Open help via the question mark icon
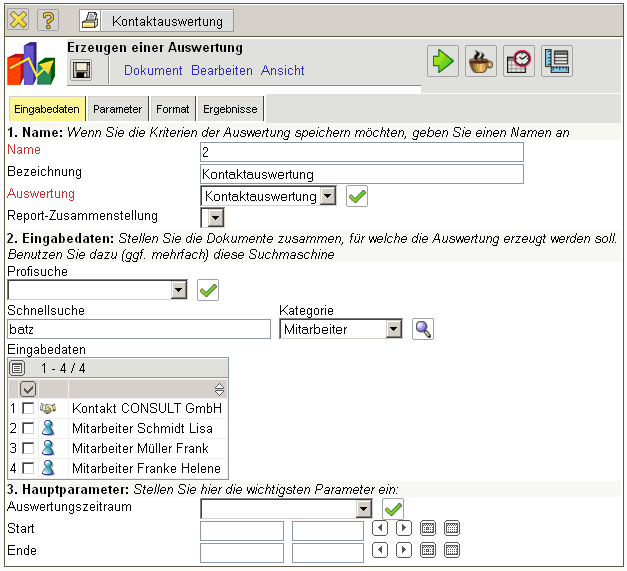 tap(48, 20)
